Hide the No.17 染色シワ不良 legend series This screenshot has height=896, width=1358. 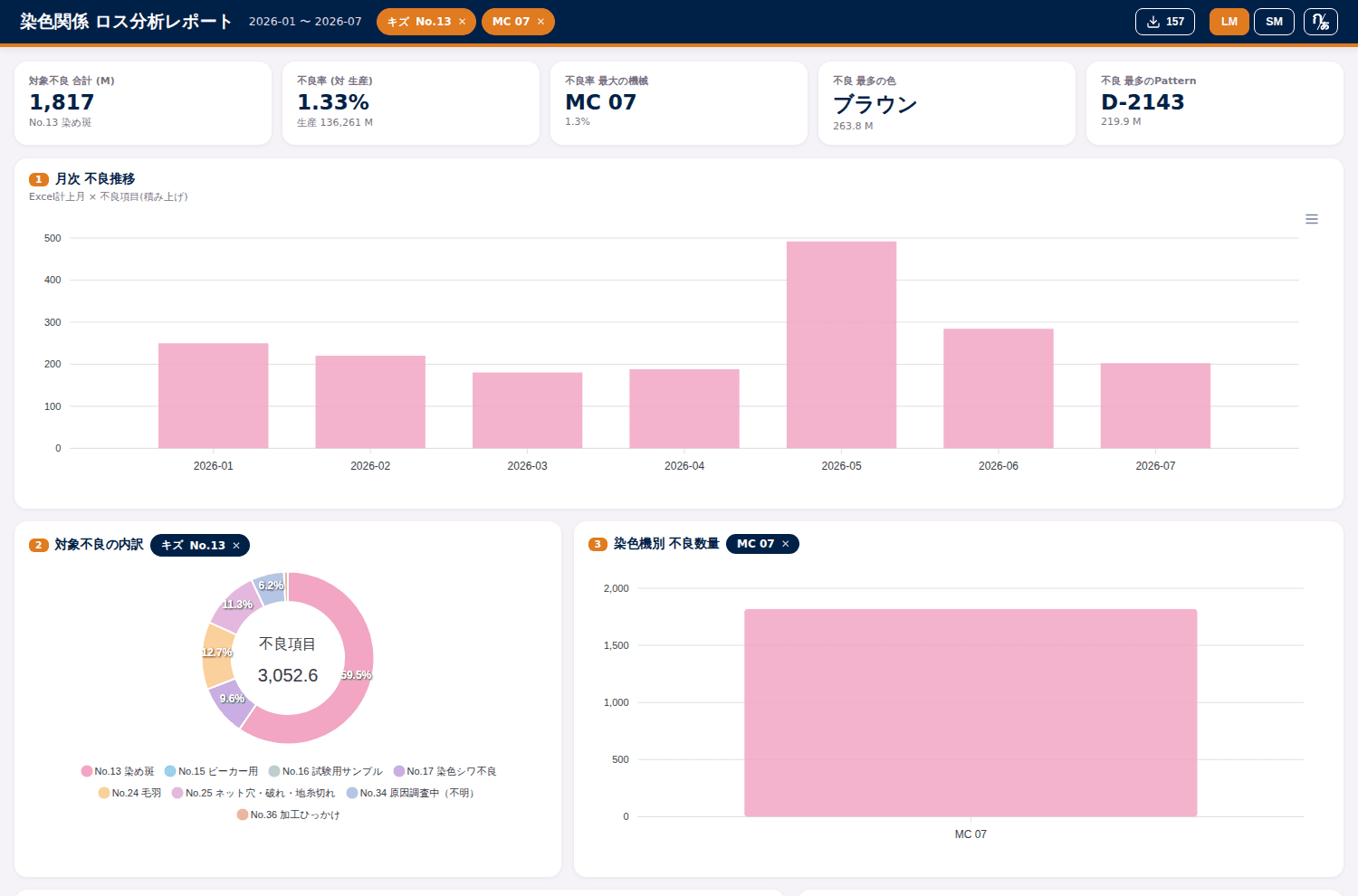445,771
